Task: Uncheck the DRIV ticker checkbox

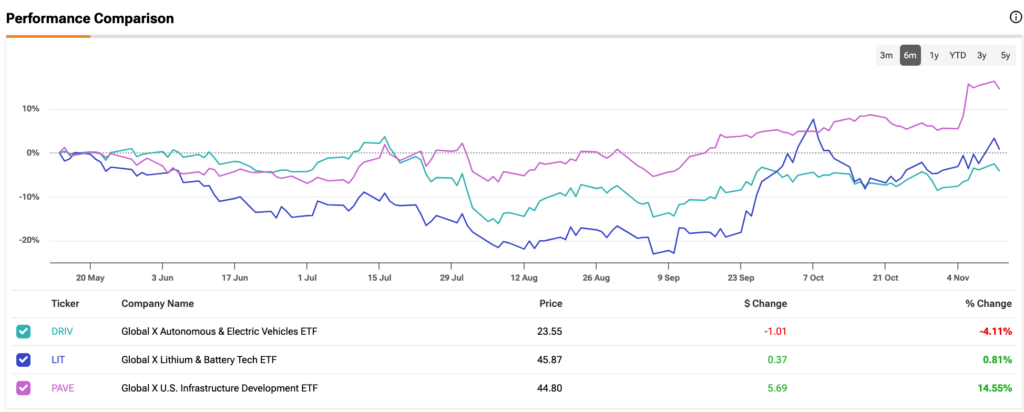Action: pyautogui.click(x=23, y=332)
